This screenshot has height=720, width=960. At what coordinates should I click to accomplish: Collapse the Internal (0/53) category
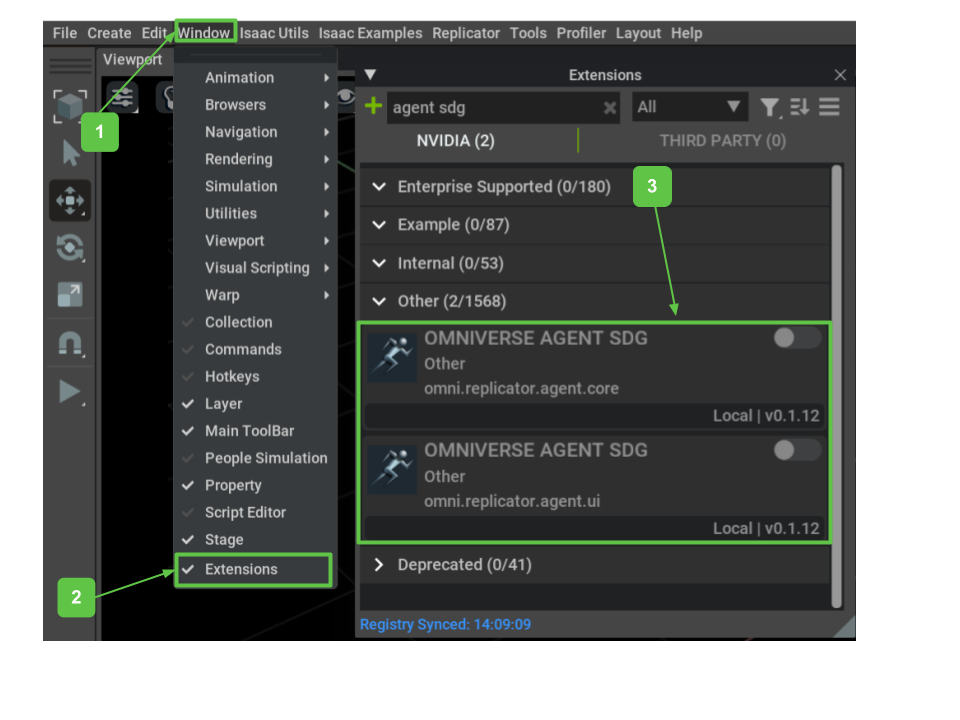tap(379, 263)
